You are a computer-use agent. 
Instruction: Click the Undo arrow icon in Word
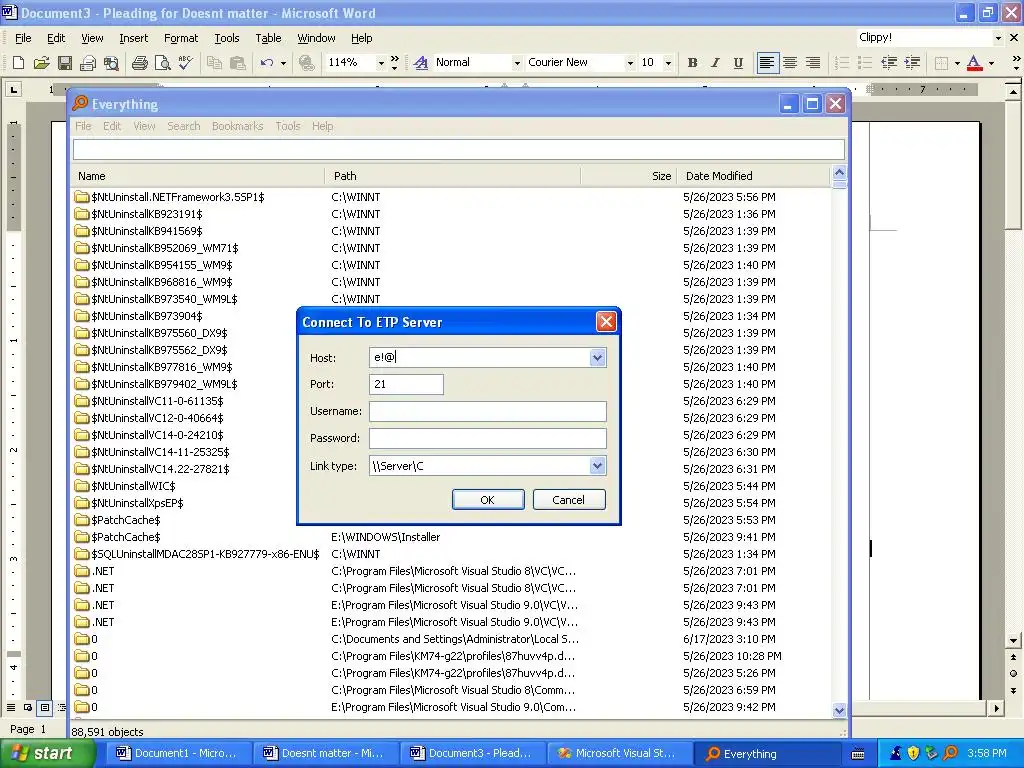[x=266, y=63]
